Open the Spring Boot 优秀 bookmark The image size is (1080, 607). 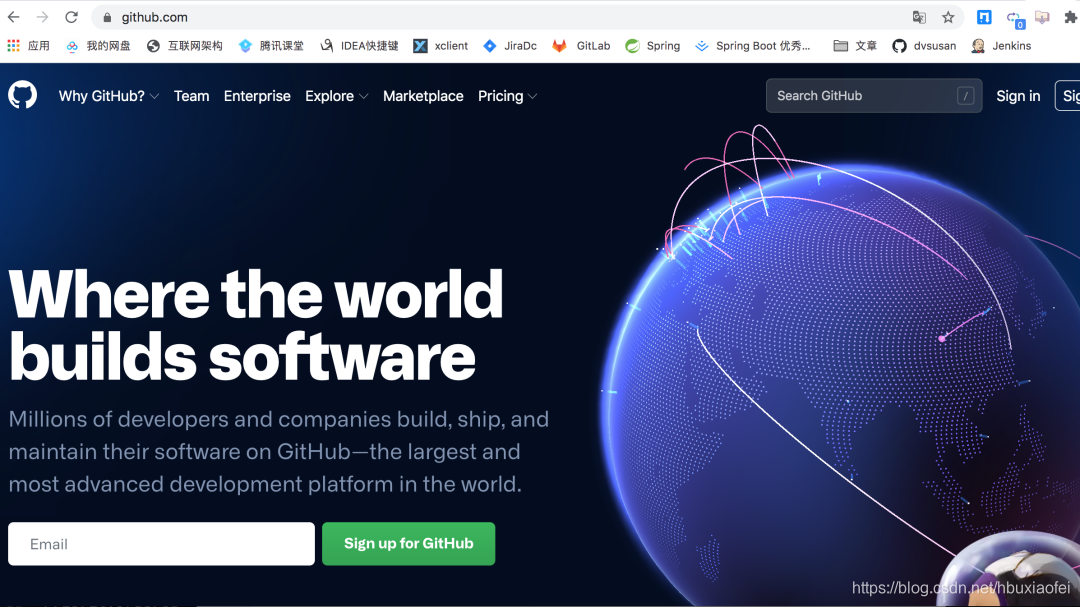coord(753,46)
